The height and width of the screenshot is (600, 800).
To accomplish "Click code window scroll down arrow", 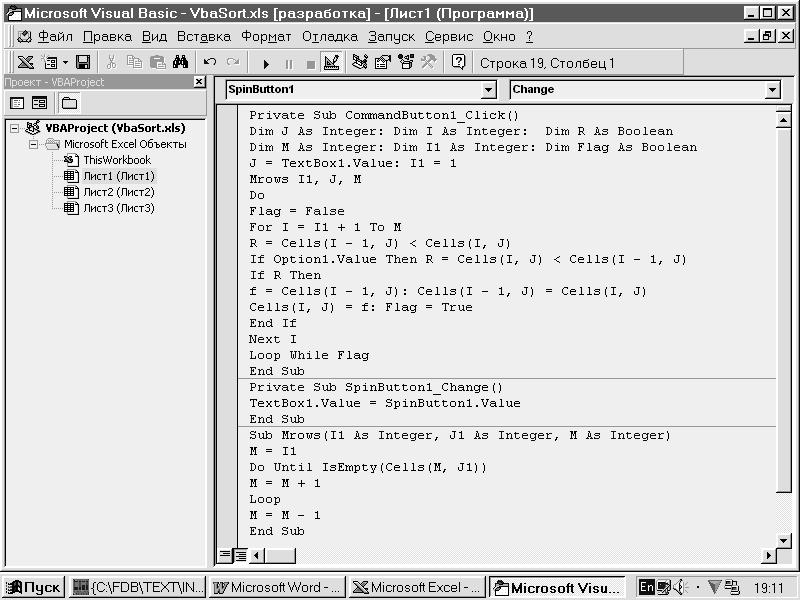I will (x=783, y=540).
